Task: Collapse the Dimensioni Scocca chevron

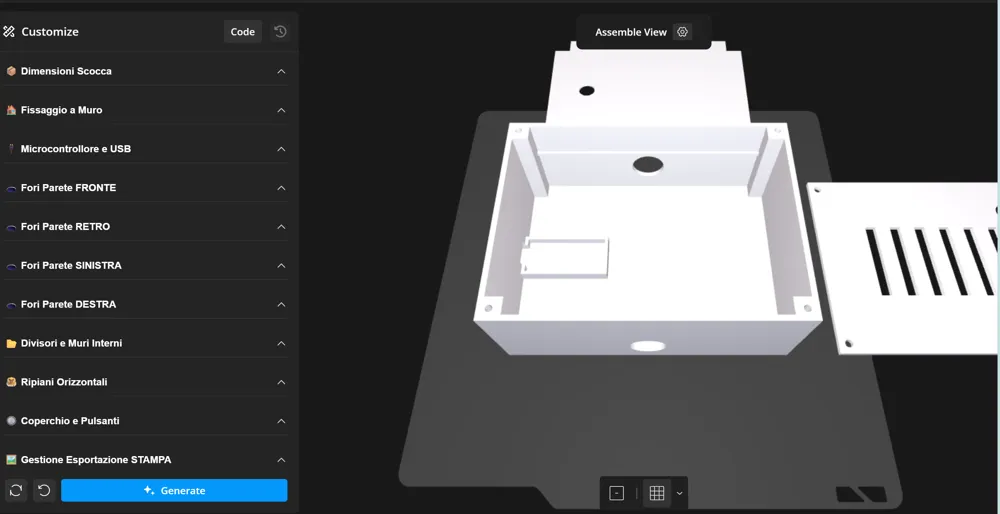Action: (281, 71)
